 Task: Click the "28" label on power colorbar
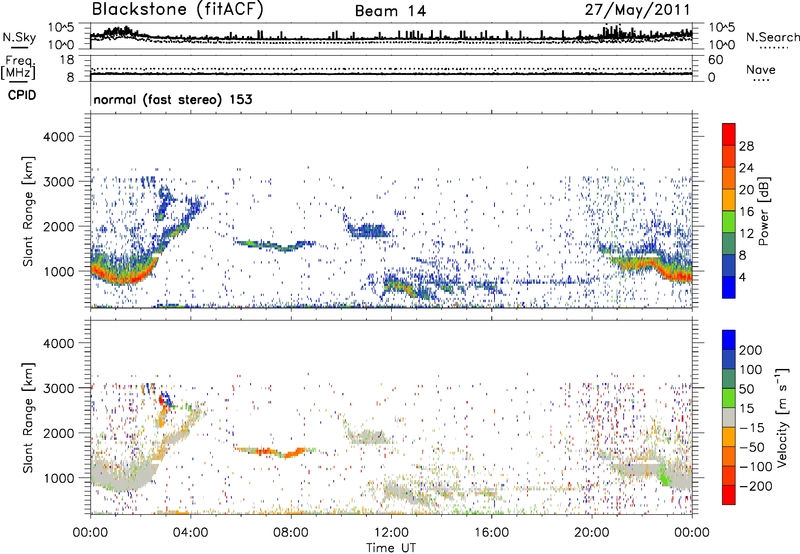(746, 146)
